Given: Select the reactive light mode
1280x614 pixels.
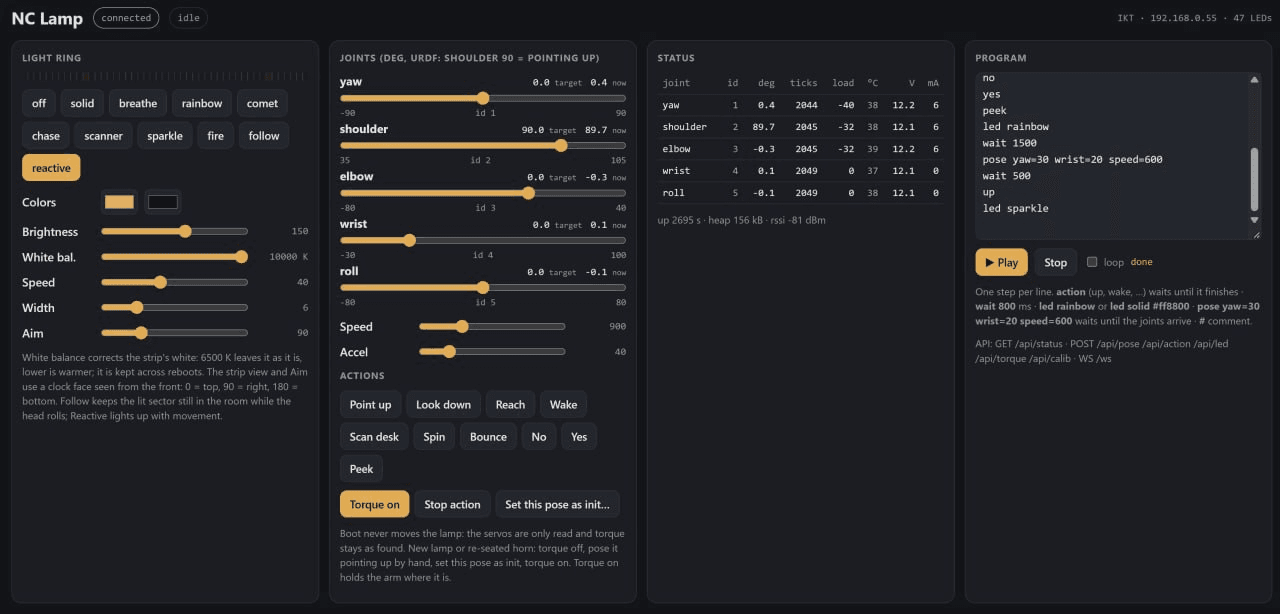Looking at the screenshot, I should coord(51,167).
